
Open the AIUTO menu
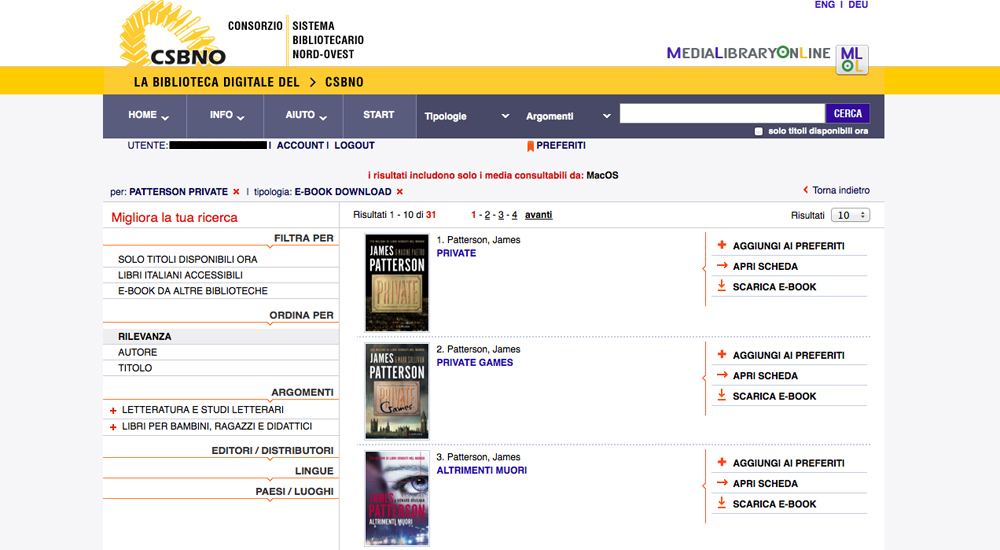pyautogui.click(x=305, y=116)
